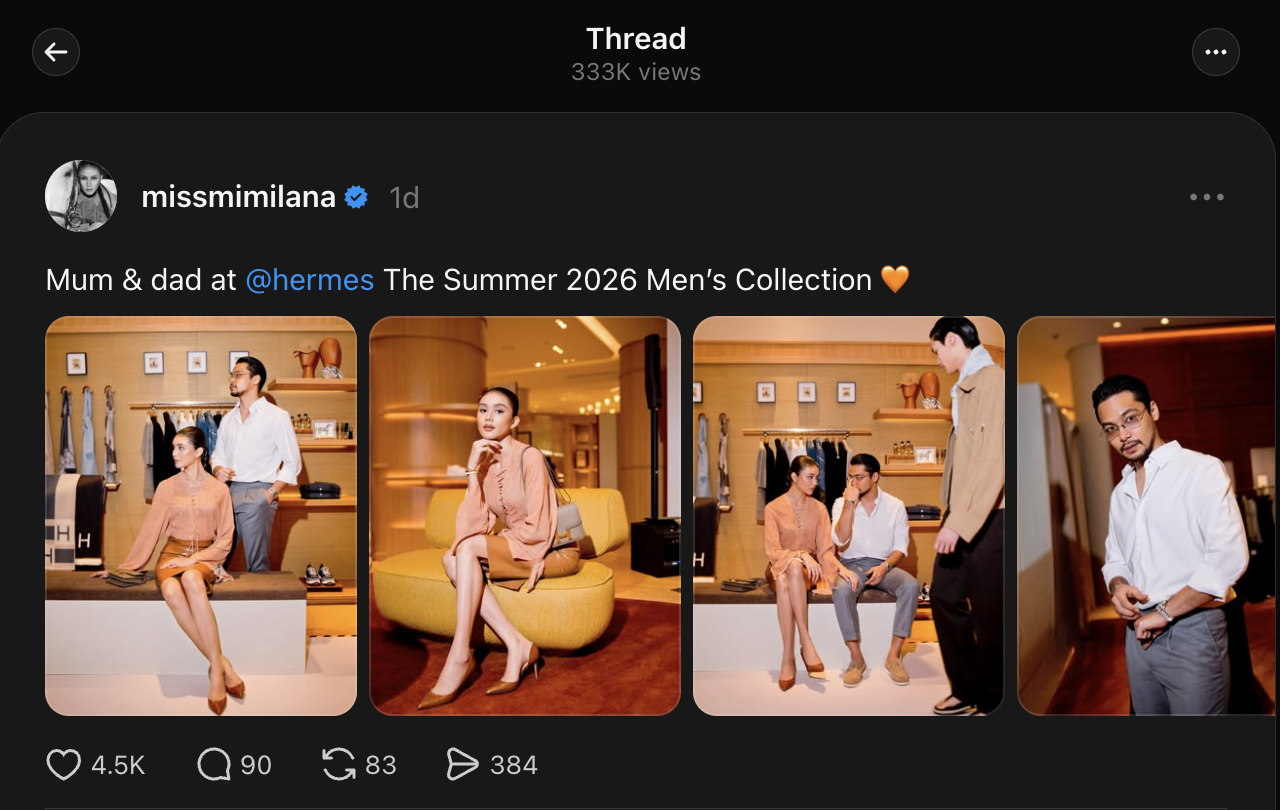Click the 90 replies count
1280x810 pixels.
point(256,765)
